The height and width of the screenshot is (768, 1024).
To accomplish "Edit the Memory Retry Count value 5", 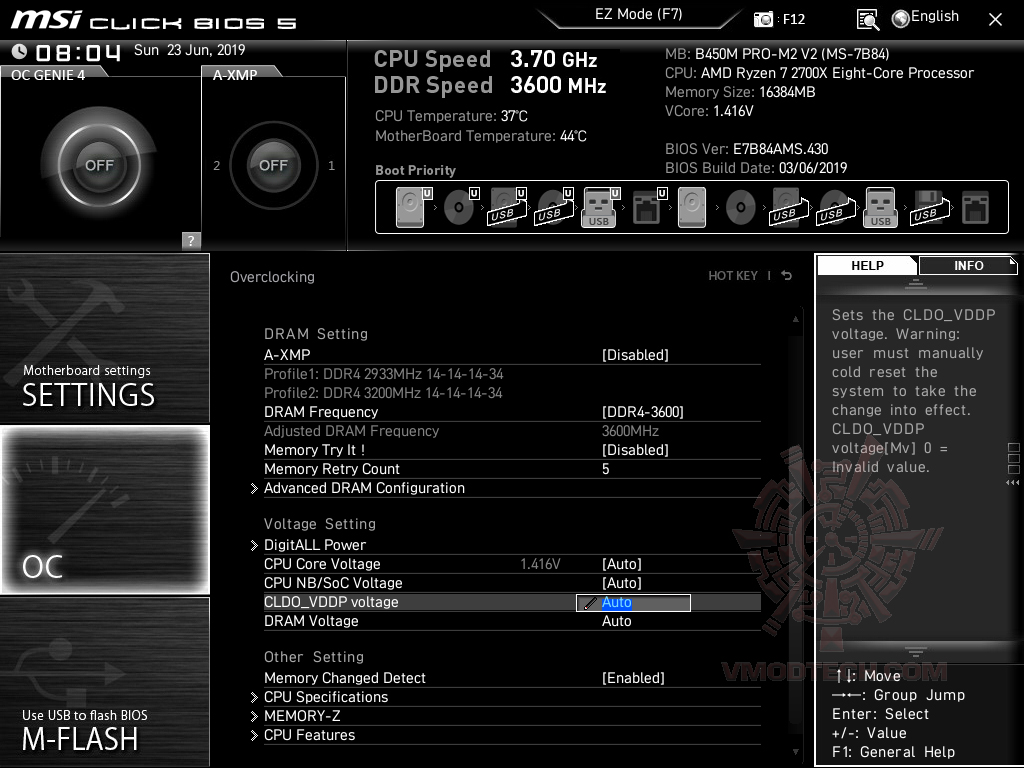I will point(605,469).
